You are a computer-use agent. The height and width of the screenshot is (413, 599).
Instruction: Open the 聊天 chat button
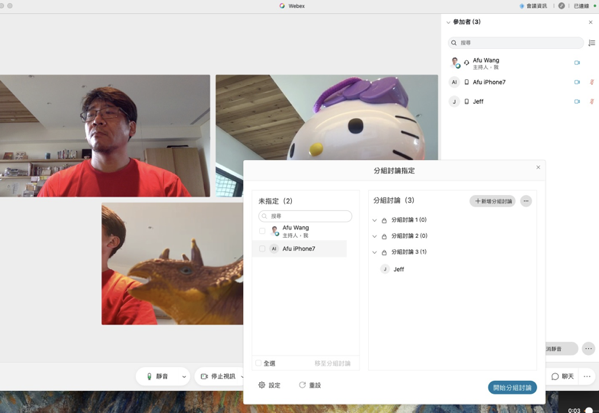point(562,376)
